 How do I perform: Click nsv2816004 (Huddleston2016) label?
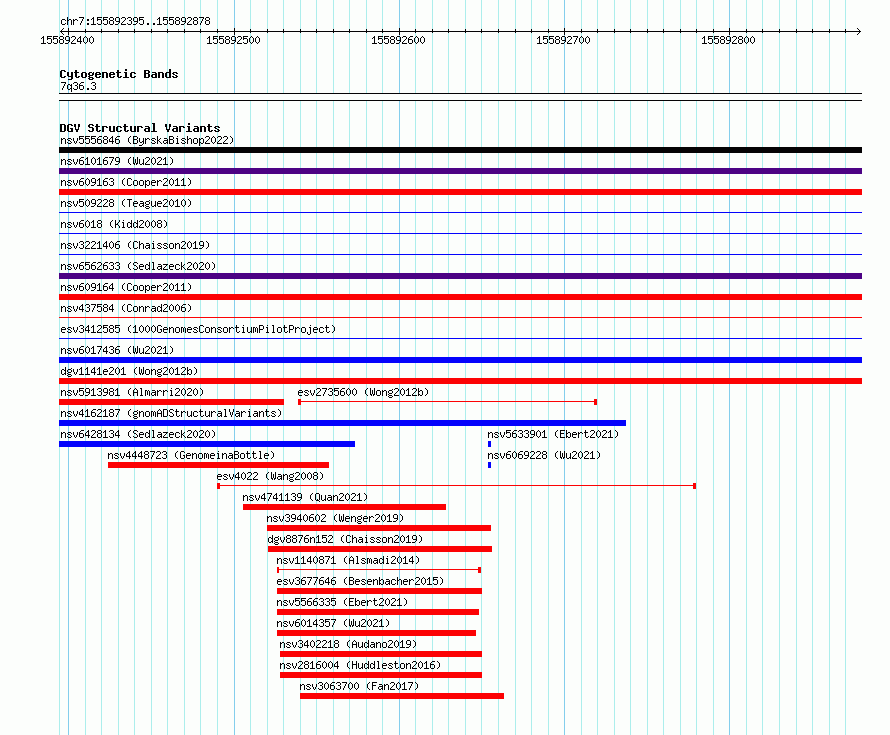tap(360, 665)
